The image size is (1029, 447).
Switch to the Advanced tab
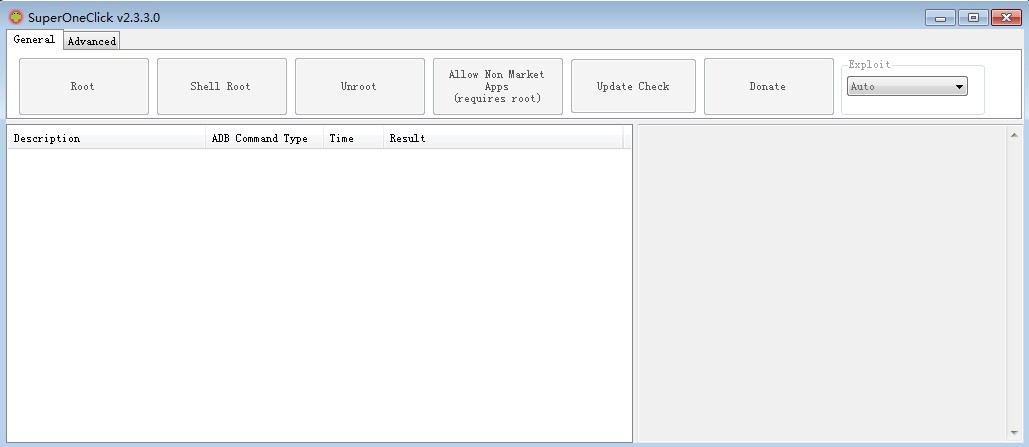92,41
